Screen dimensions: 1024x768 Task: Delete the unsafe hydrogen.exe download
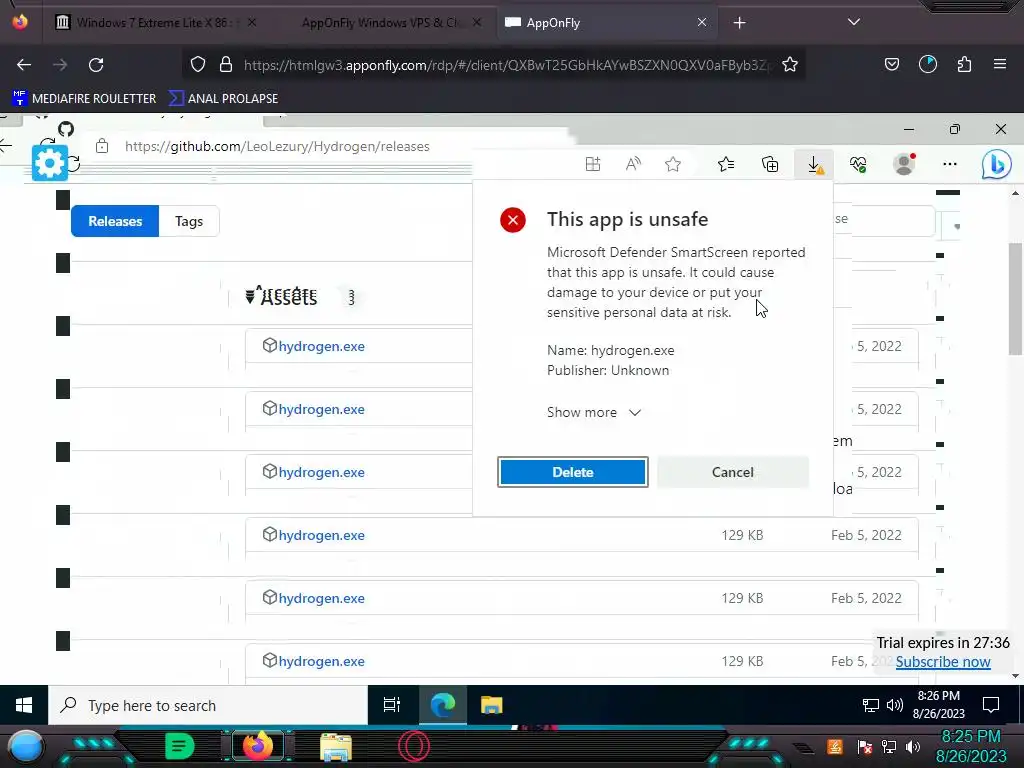pos(573,472)
